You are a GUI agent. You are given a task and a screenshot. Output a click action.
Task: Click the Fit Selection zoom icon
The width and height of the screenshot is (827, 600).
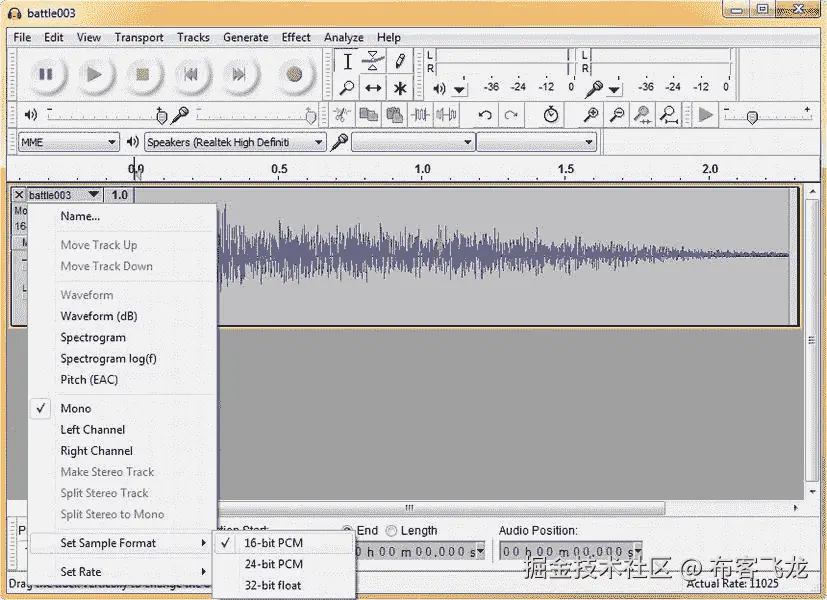[x=642, y=114]
